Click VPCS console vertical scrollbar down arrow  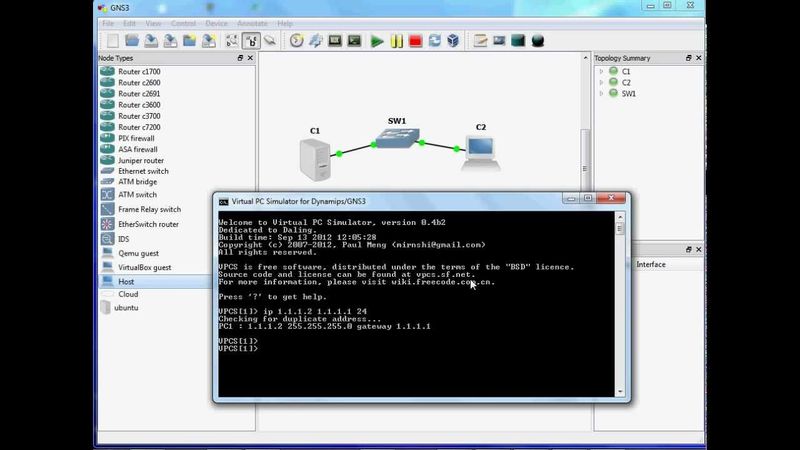(x=620, y=392)
